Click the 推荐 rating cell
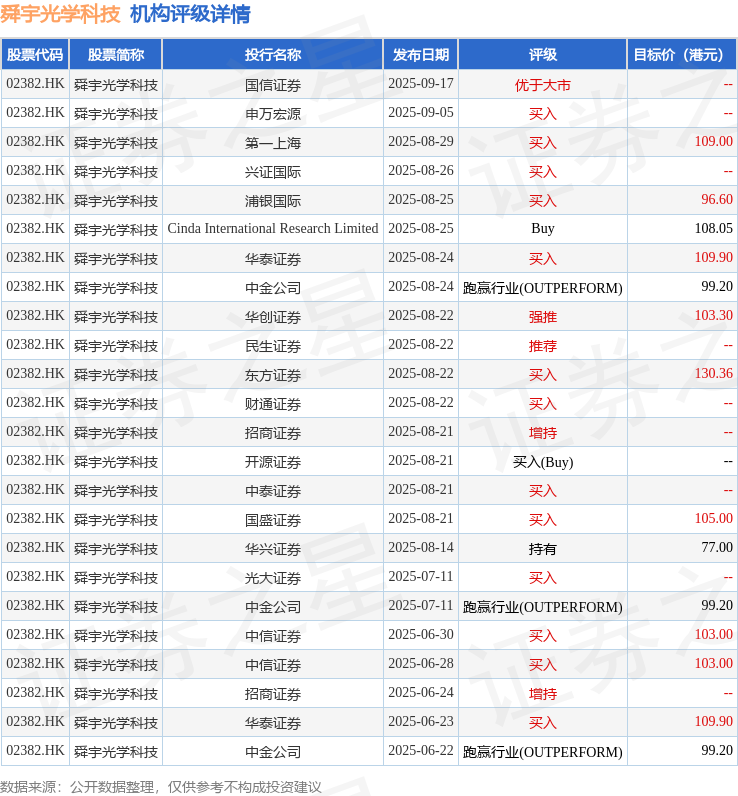738x796 pixels. coord(543,345)
